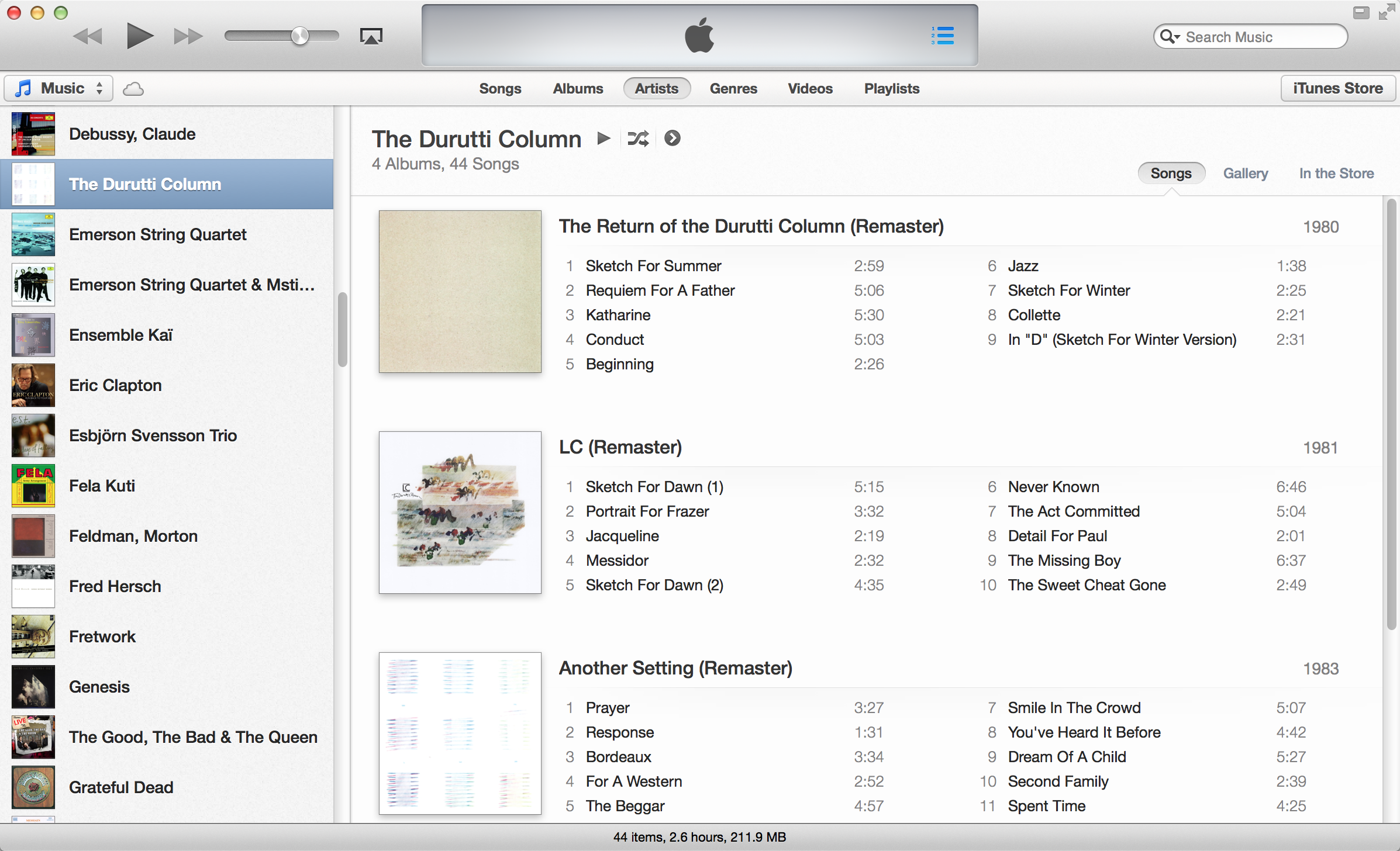This screenshot has width=1400, height=851.
Task: Shuffle The Durutti Column songs
Action: pos(638,139)
